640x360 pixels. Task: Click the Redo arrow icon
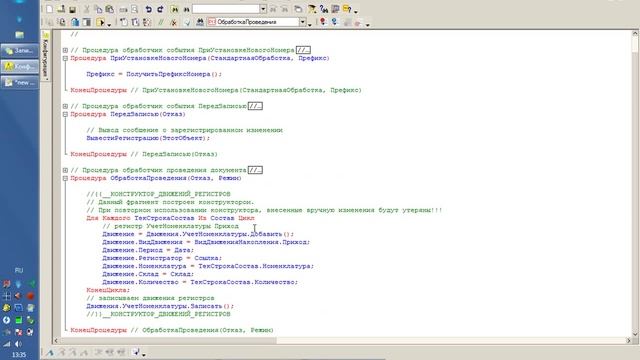[160, 9]
